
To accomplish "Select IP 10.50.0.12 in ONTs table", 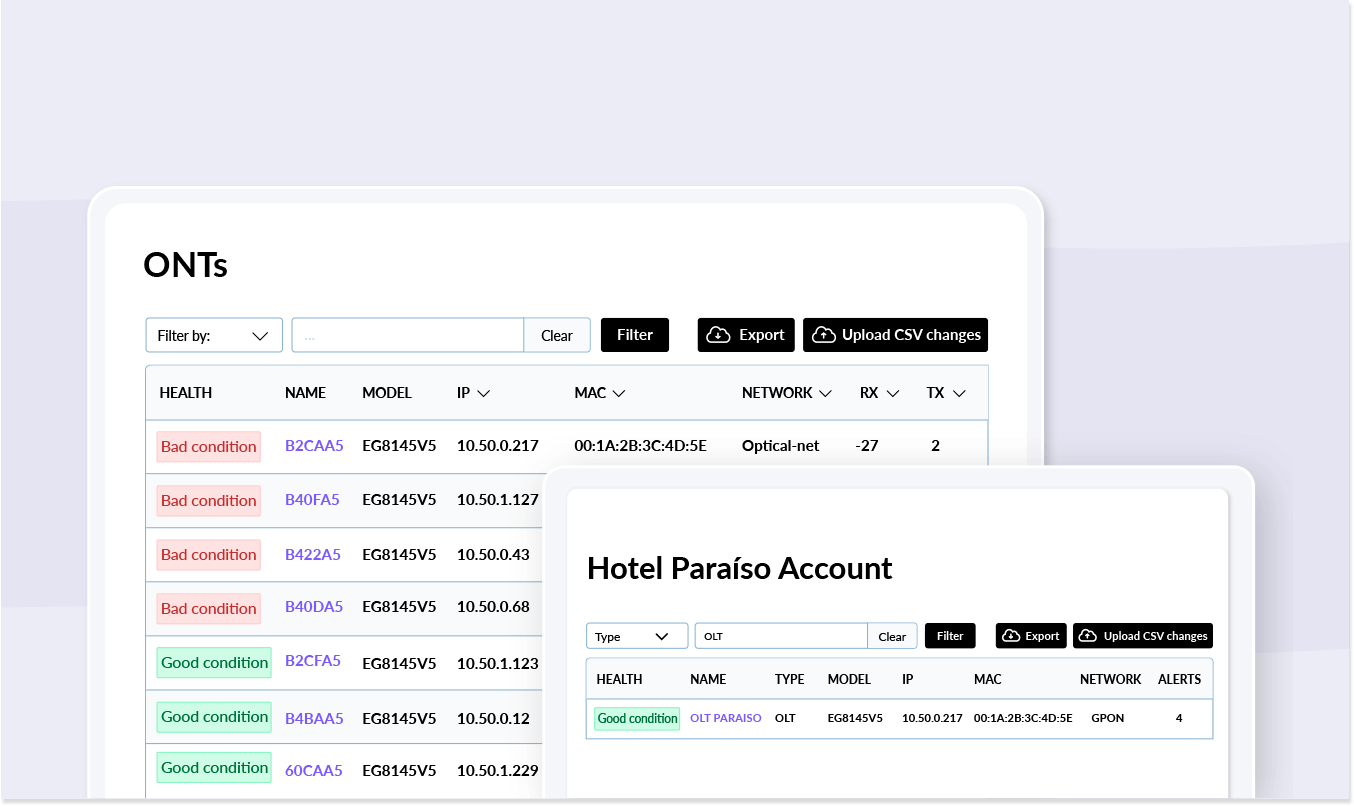I will pyautogui.click(x=493, y=718).
